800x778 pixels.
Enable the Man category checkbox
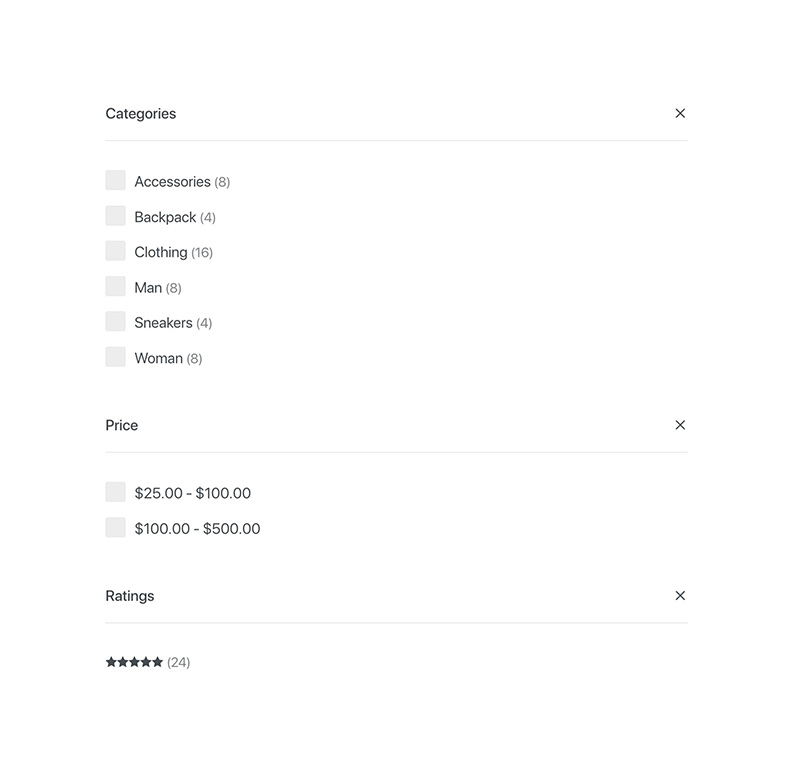click(x=115, y=286)
